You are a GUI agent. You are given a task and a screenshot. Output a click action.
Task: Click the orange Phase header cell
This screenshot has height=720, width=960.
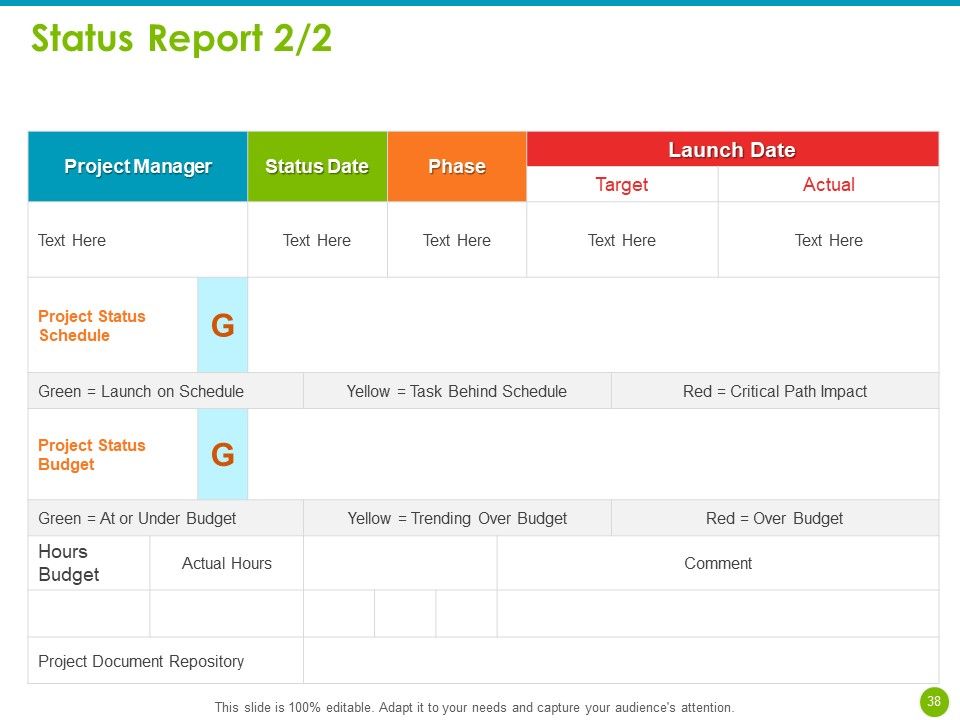click(x=457, y=167)
